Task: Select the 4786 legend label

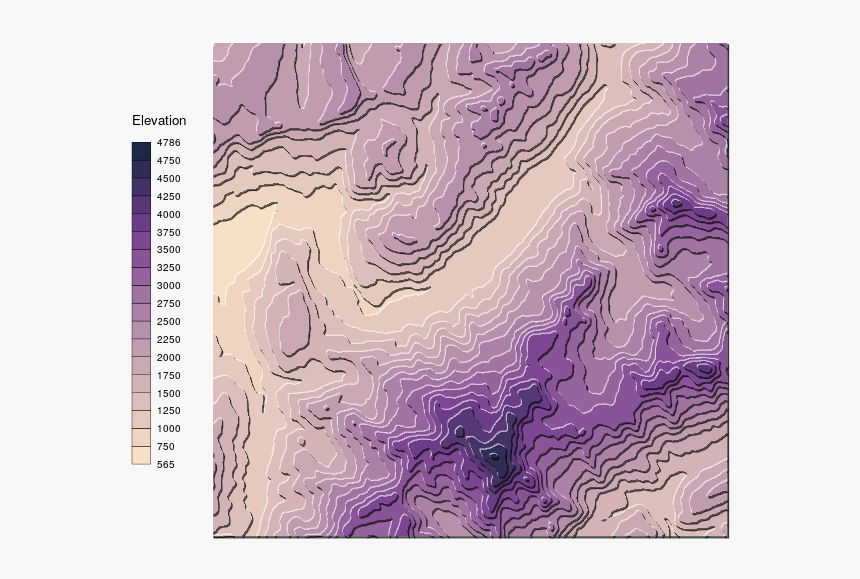Action: point(168,143)
